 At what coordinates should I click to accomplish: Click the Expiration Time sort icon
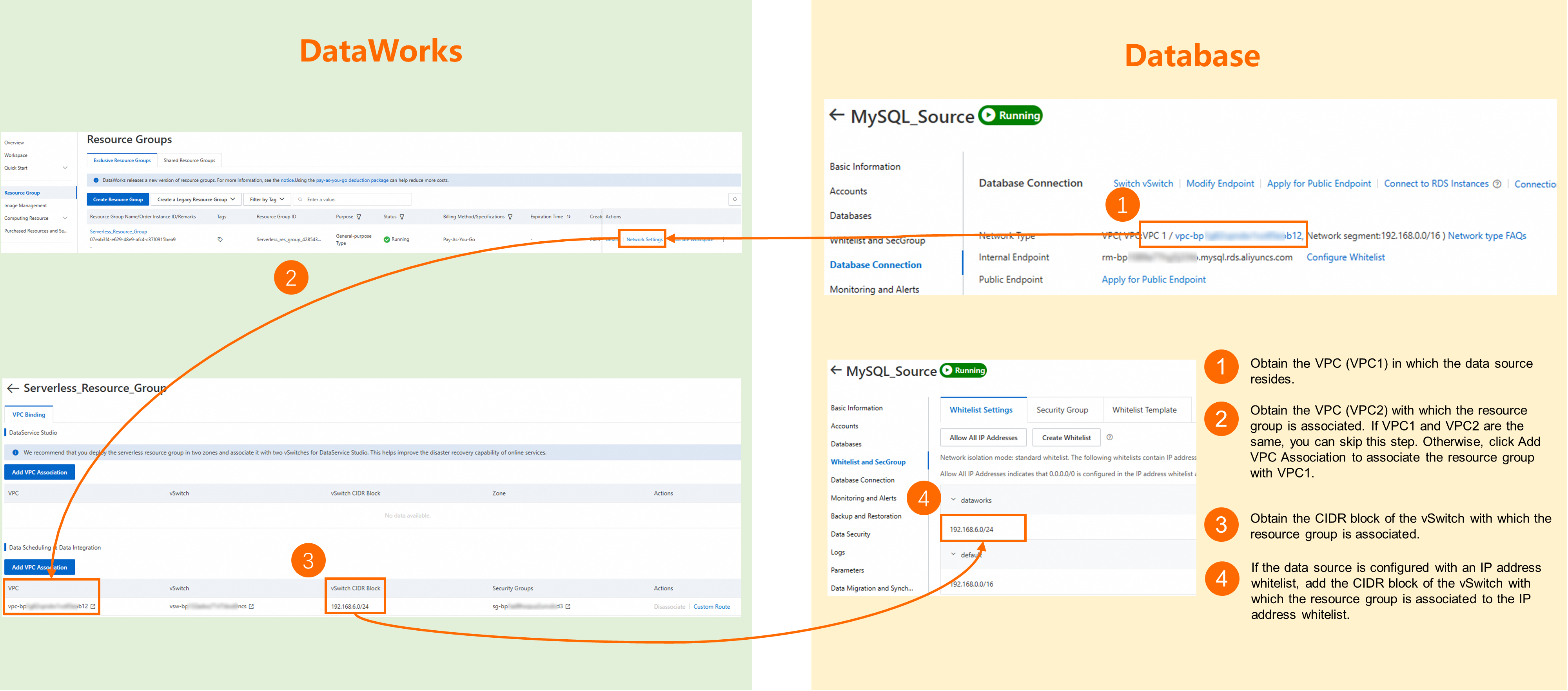click(x=568, y=217)
